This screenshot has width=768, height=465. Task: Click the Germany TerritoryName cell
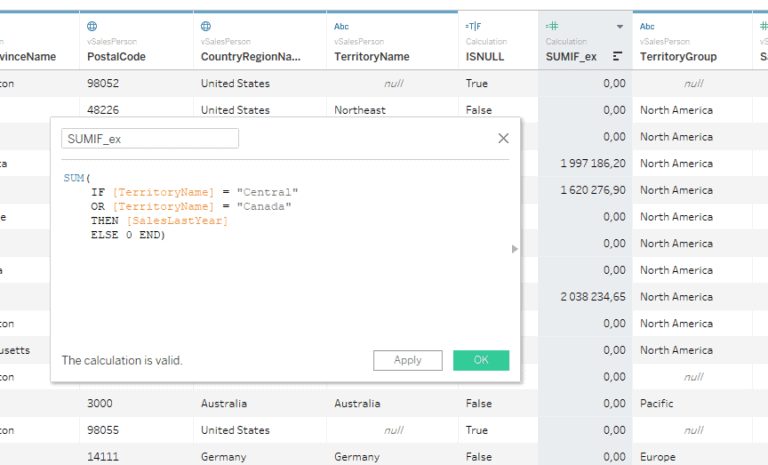pyautogui.click(x=357, y=457)
